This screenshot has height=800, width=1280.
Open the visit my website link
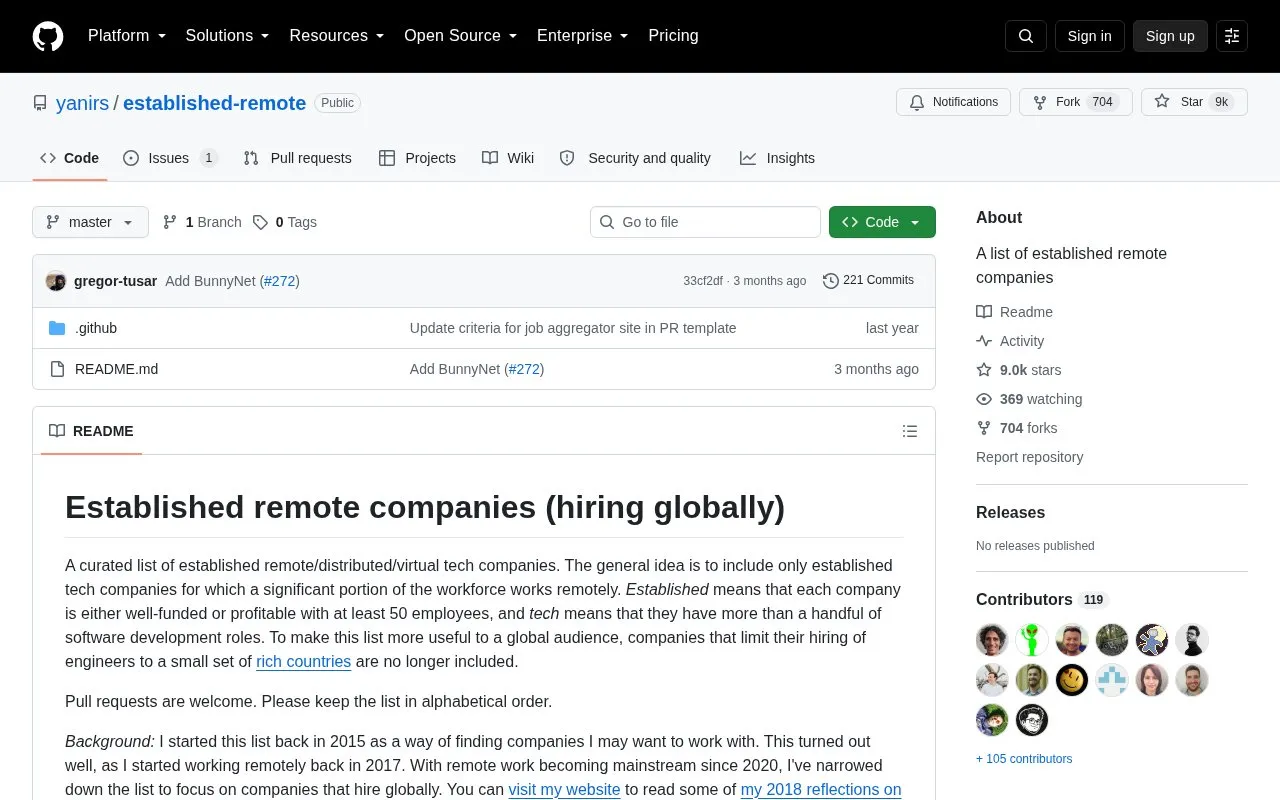pos(564,790)
